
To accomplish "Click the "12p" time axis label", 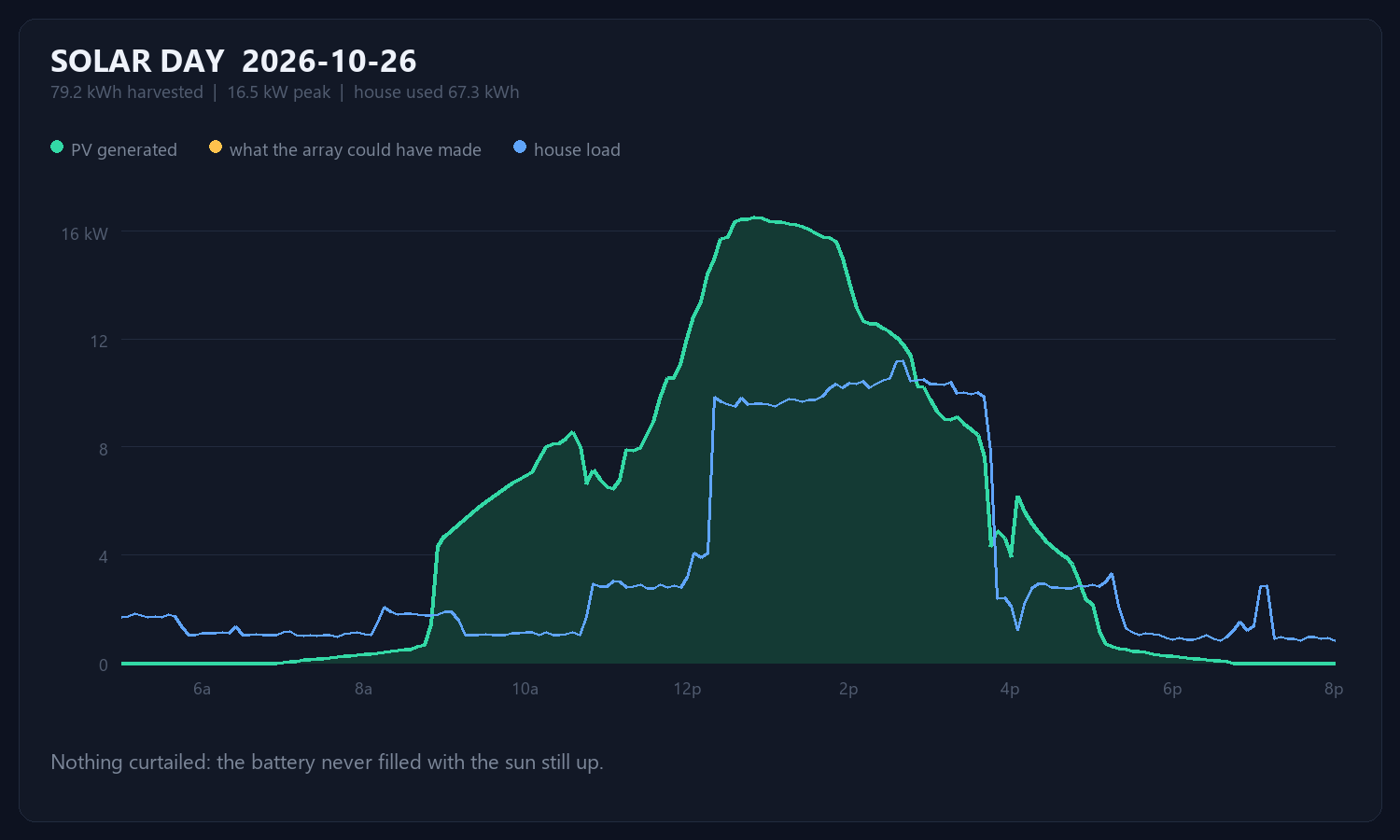I will tap(687, 689).
